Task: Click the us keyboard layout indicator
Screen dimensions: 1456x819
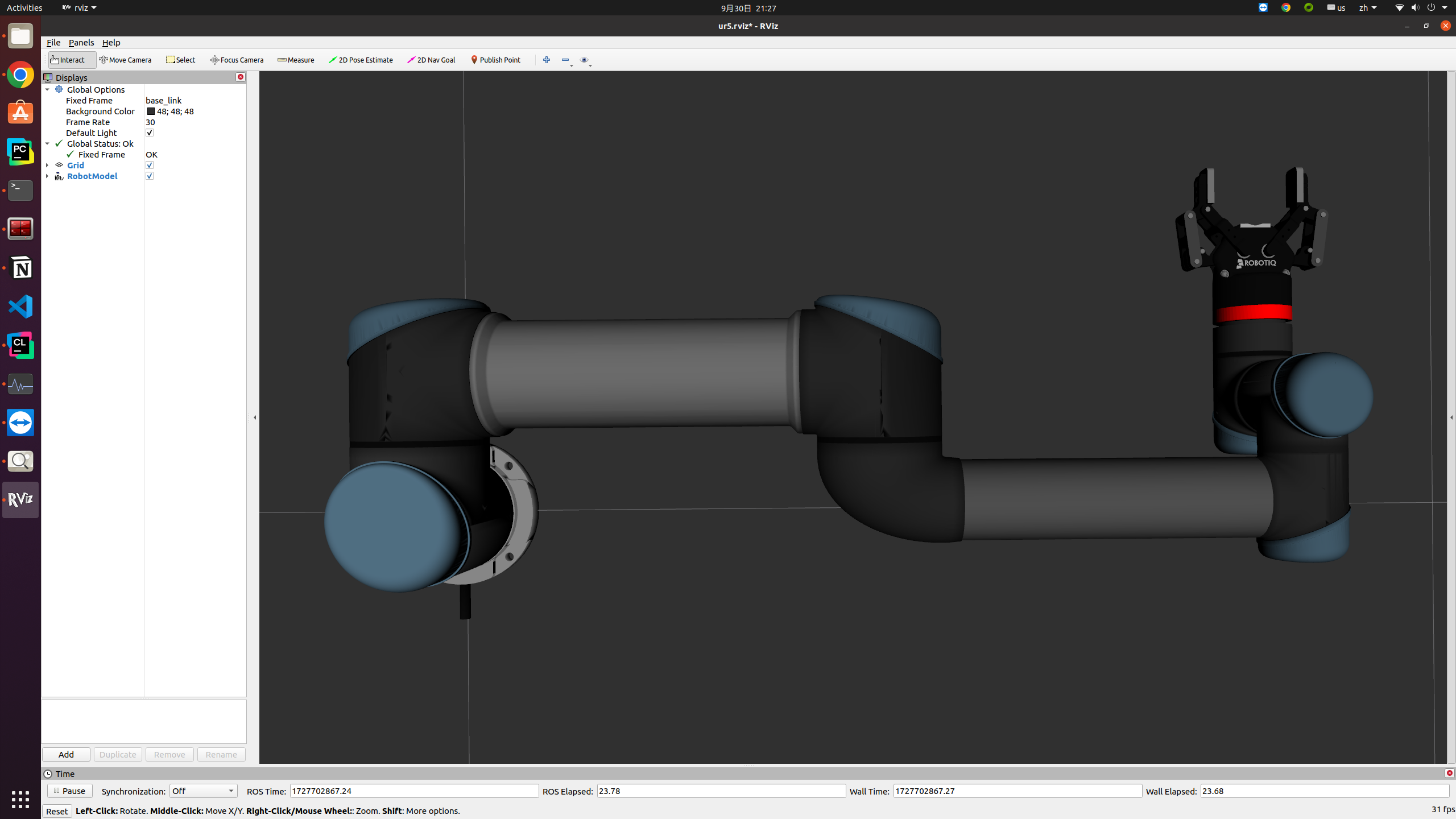Action: (1336, 7)
